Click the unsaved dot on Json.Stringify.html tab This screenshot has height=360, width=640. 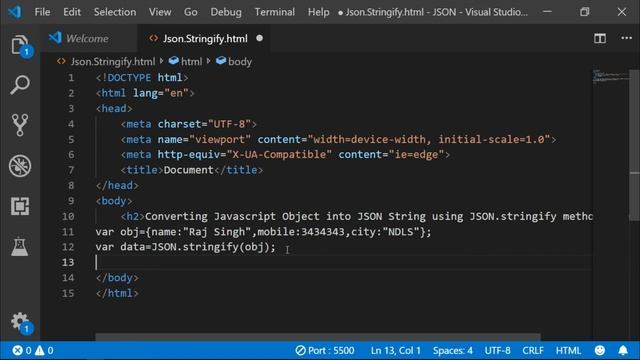(x=260, y=38)
